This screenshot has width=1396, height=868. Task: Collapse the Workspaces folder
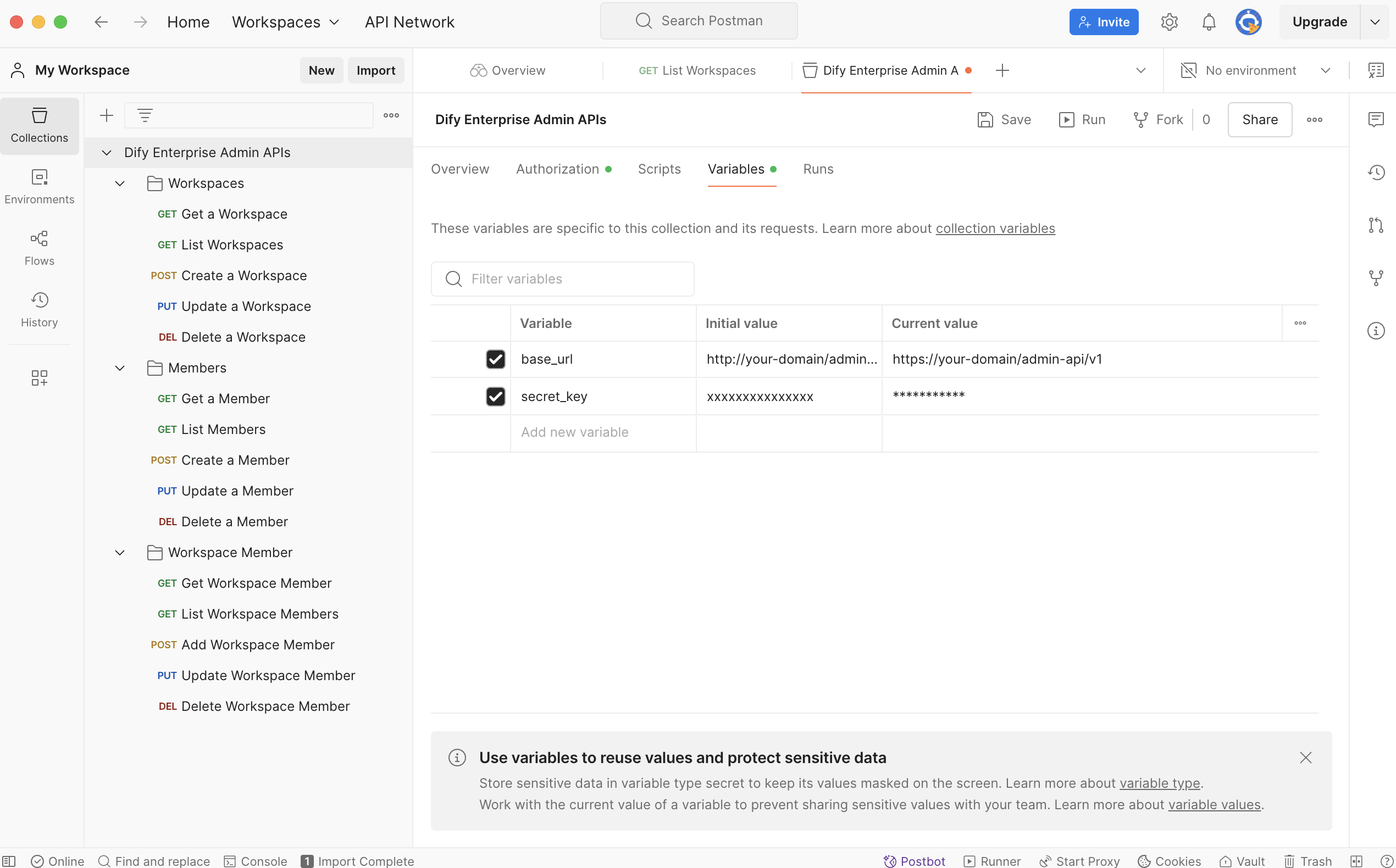119,183
